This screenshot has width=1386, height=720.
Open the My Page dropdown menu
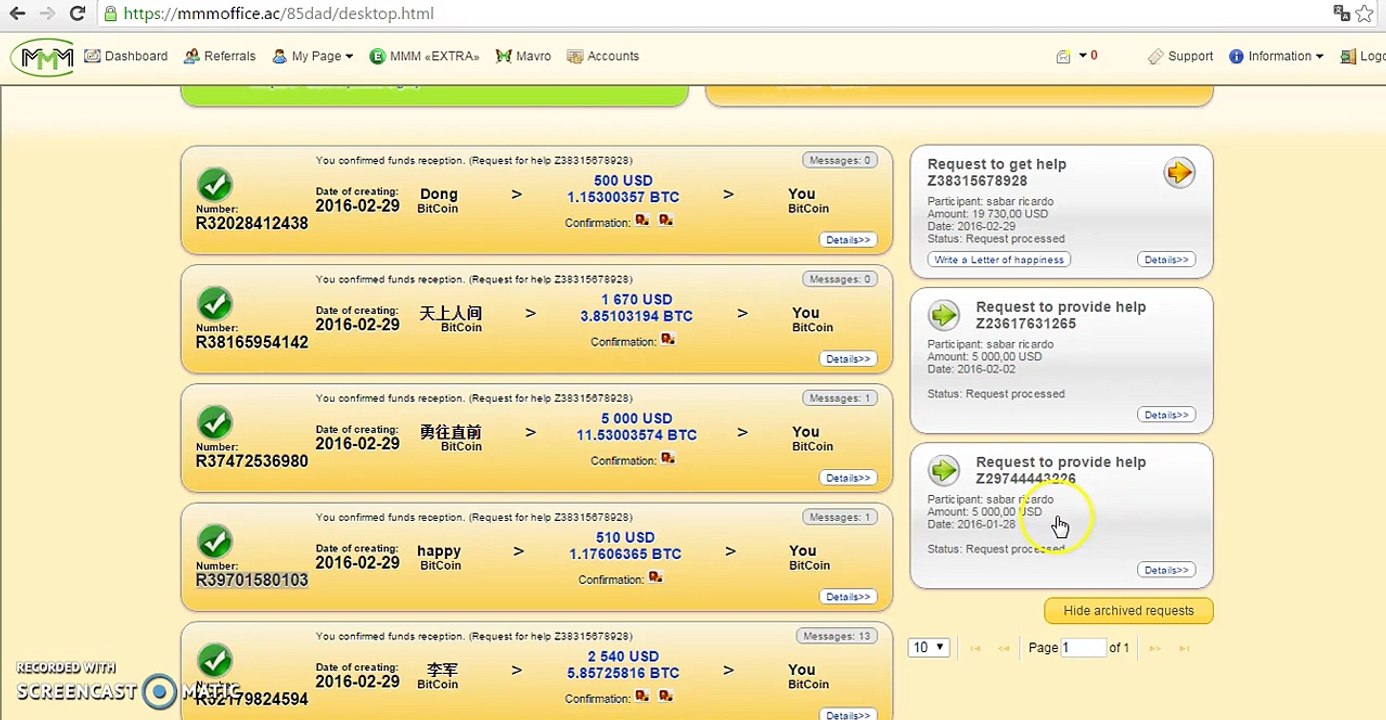click(313, 56)
